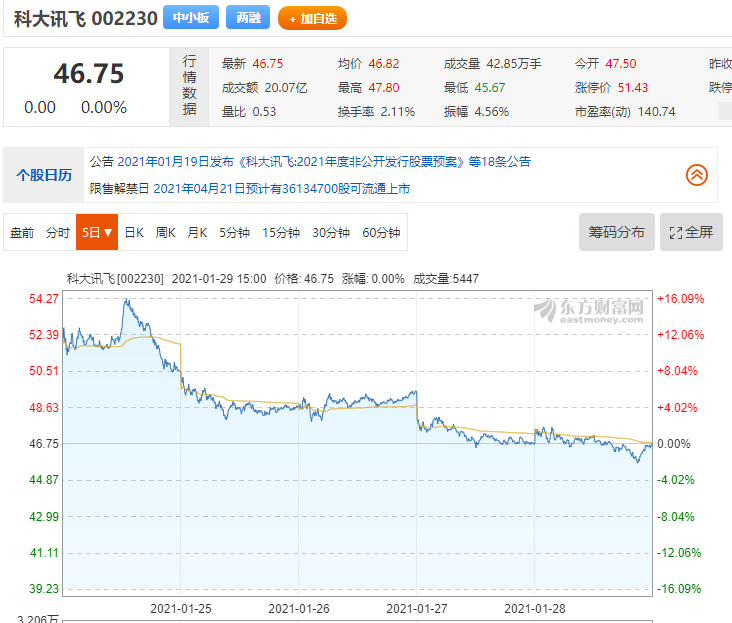732x623 pixels.
Task: Click the 2021-01-28 date label on chart
Action: coord(535,609)
